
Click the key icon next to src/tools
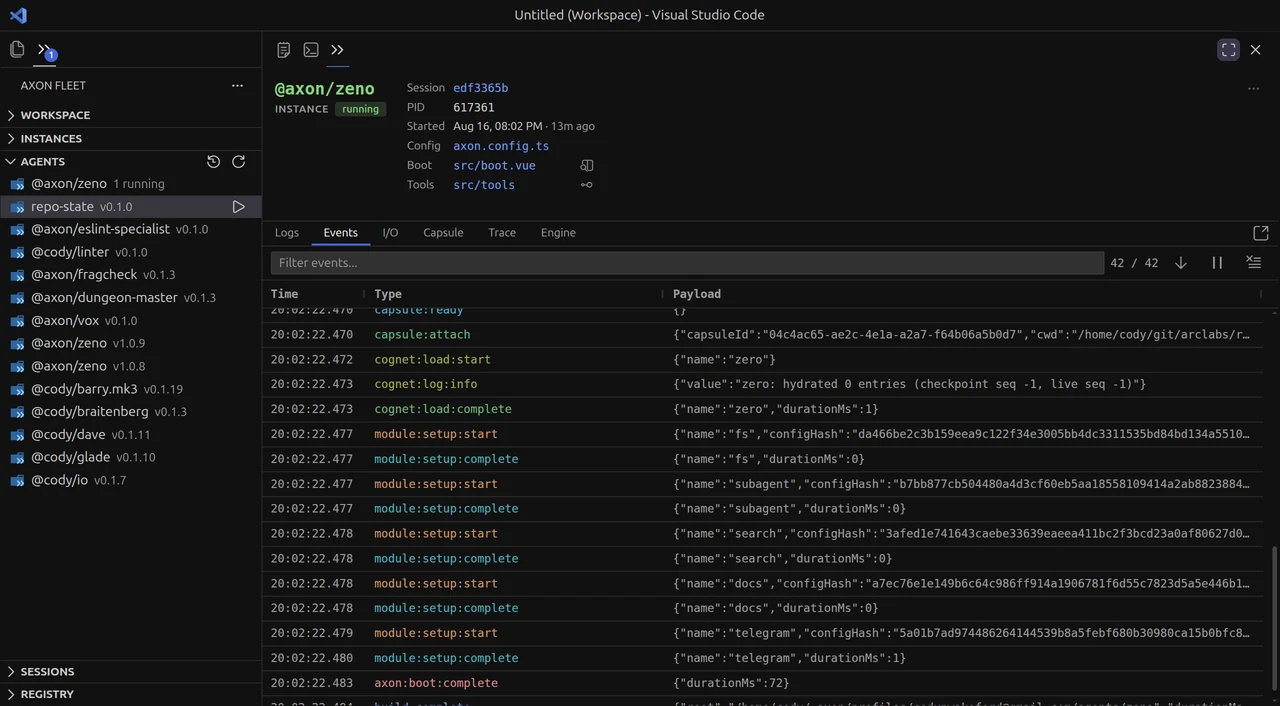click(587, 184)
